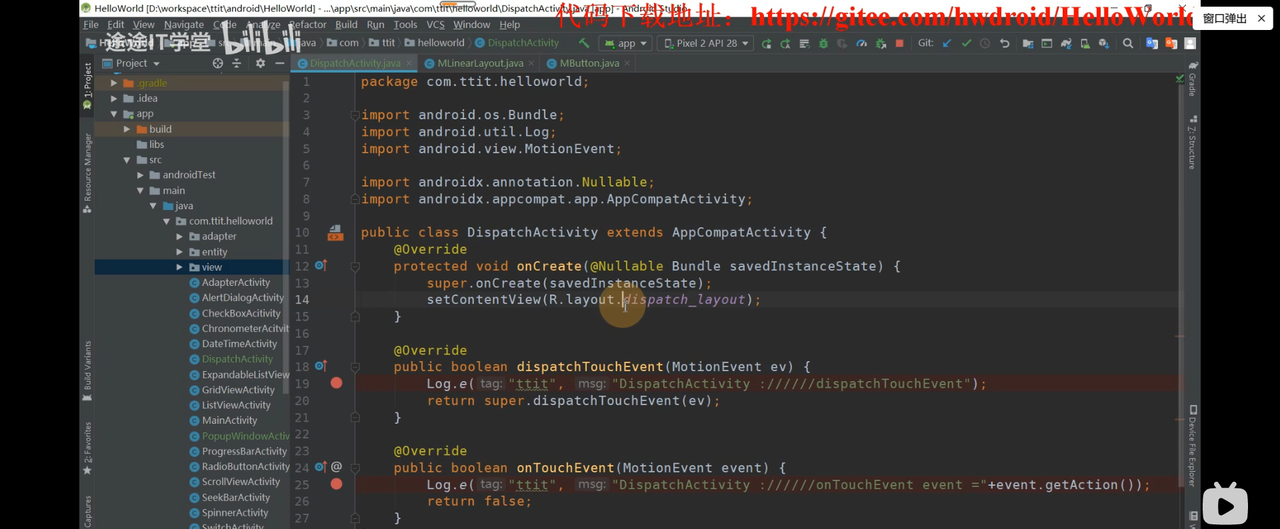Select SeekBarActivity in project tree

click(x=236, y=497)
